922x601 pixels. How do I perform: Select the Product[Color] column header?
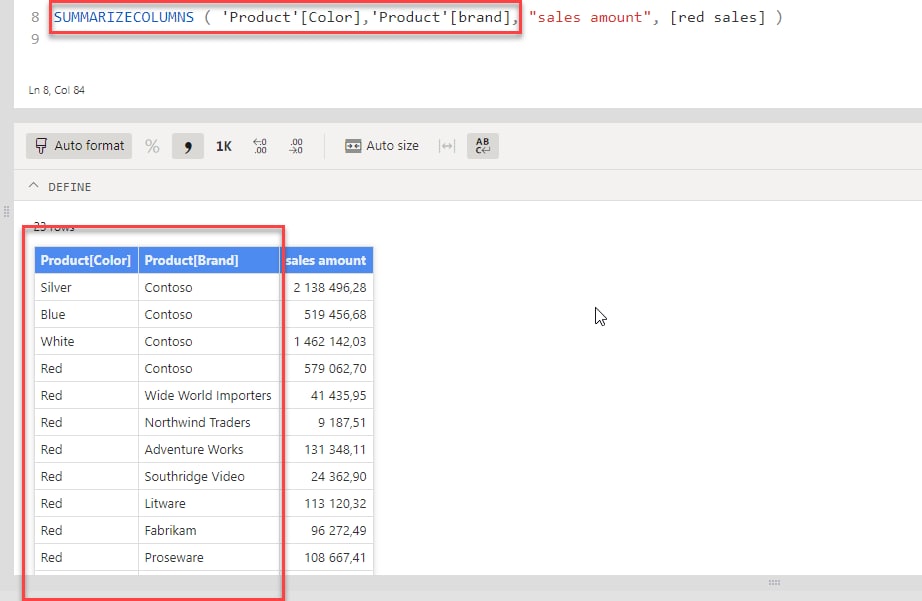point(86,260)
